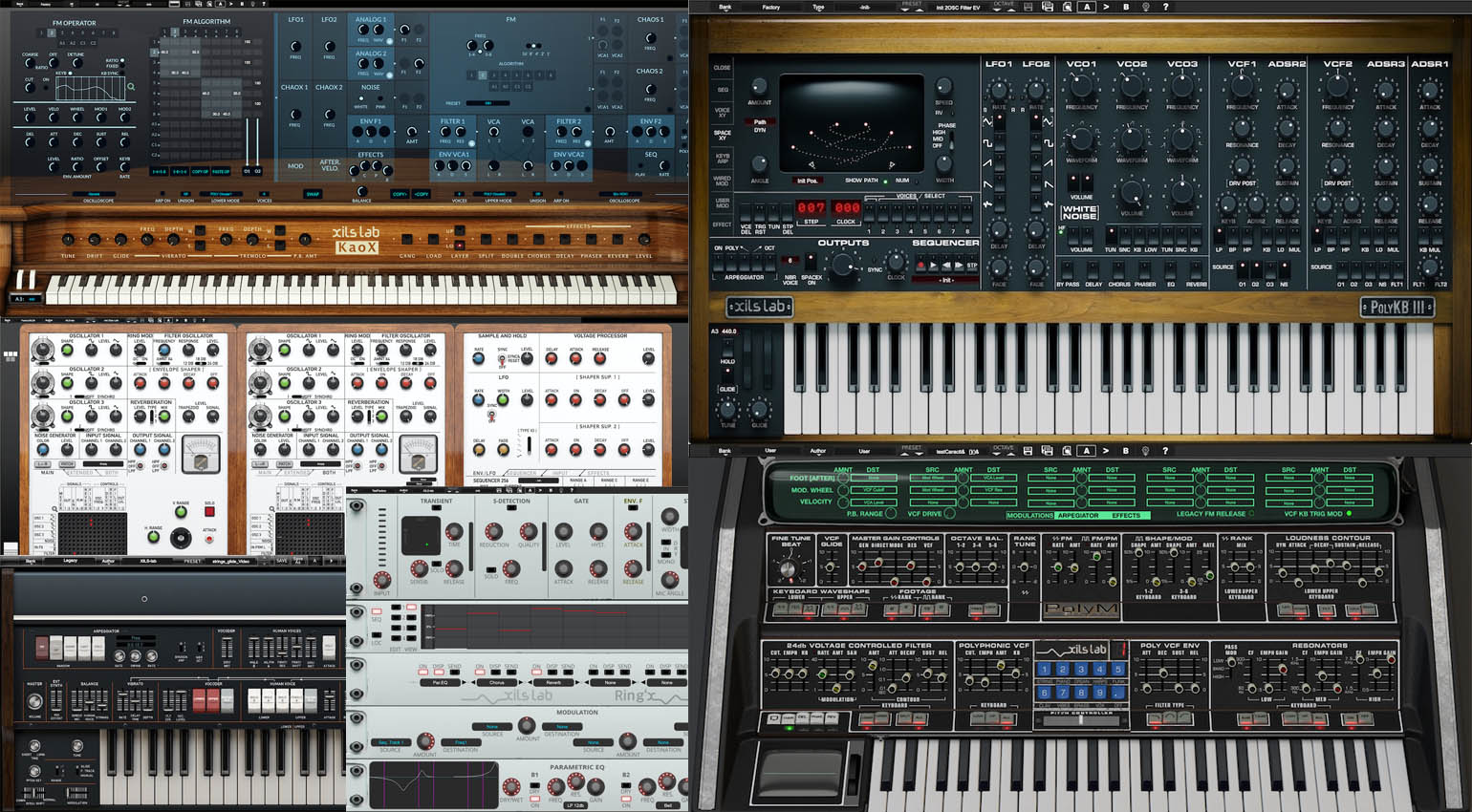
Task: Open the help question mark in PolyKB III toolbar
Action: 1165,7
